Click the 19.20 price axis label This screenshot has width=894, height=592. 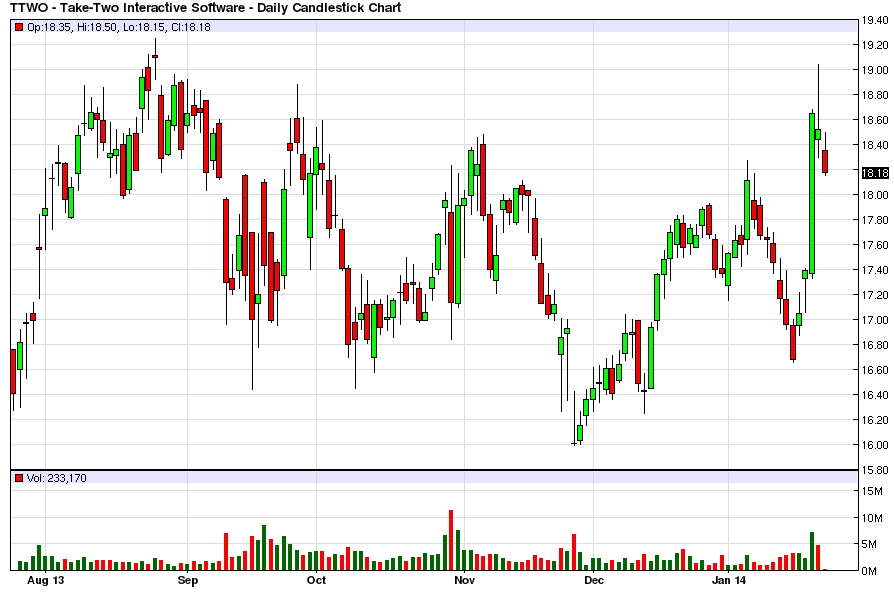point(875,45)
